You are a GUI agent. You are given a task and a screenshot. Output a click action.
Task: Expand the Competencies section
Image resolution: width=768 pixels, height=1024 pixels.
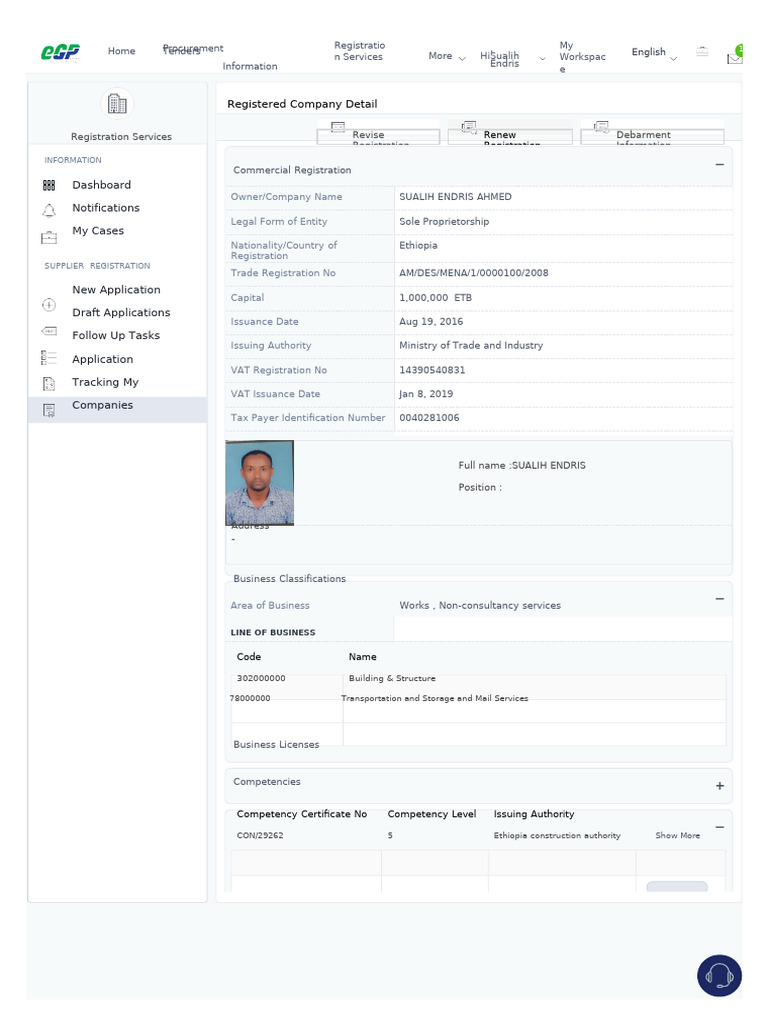pyautogui.click(x=719, y=786)
